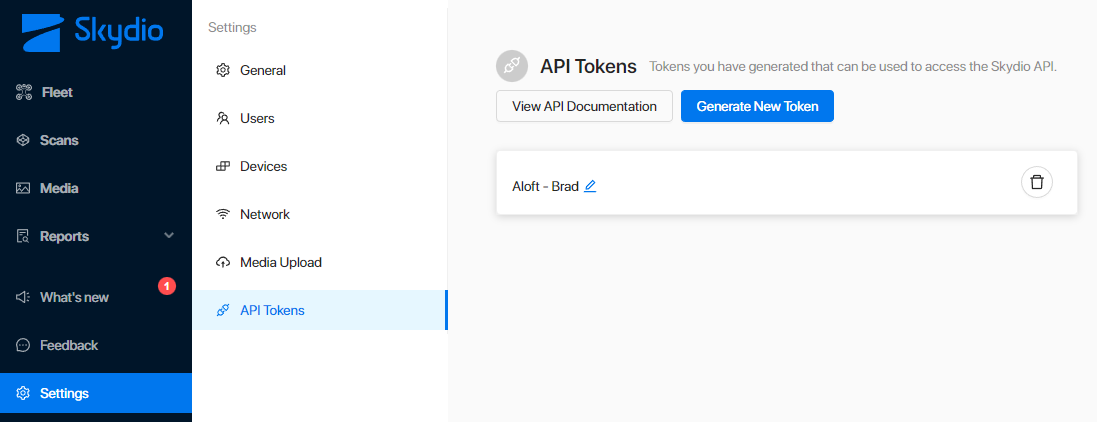Open Fleet from the sidebar
The image size is (1097, 422).
click(56, 92)
